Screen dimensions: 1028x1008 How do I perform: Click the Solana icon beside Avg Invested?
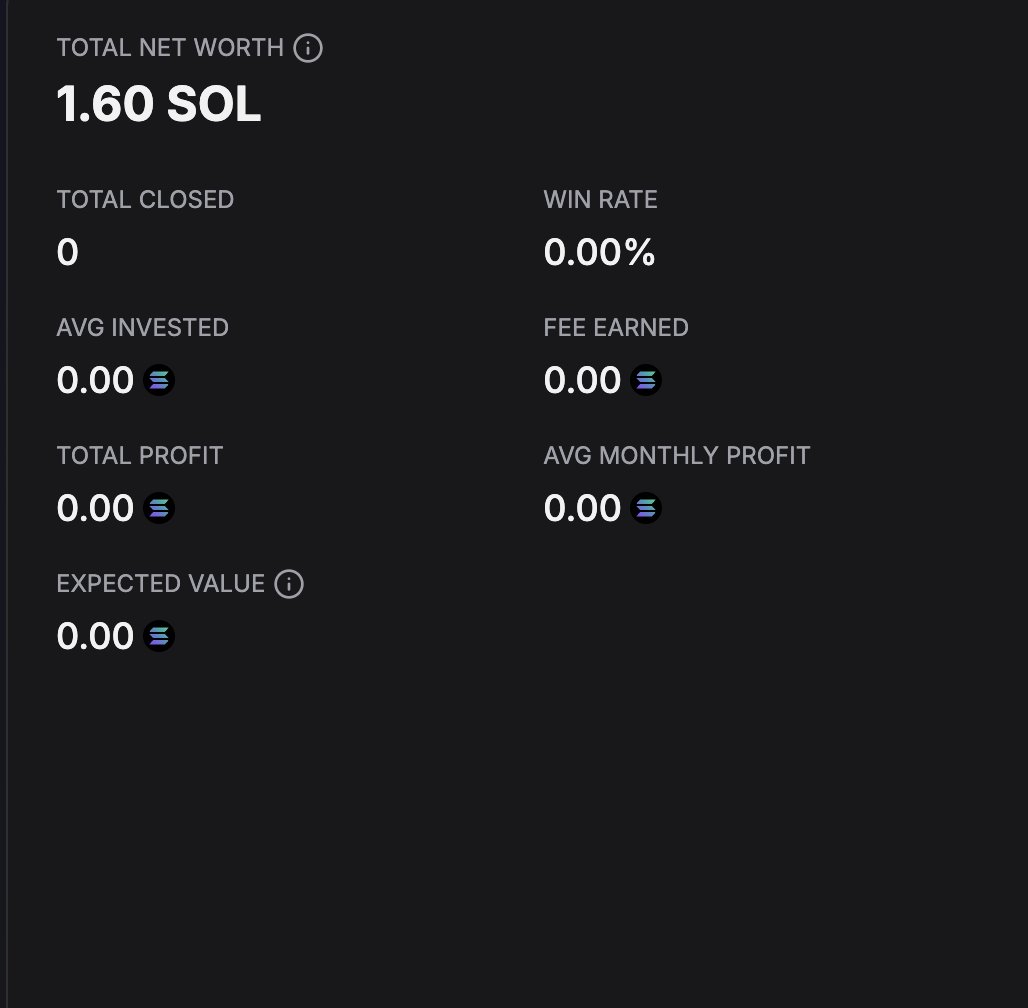[159, 380]
